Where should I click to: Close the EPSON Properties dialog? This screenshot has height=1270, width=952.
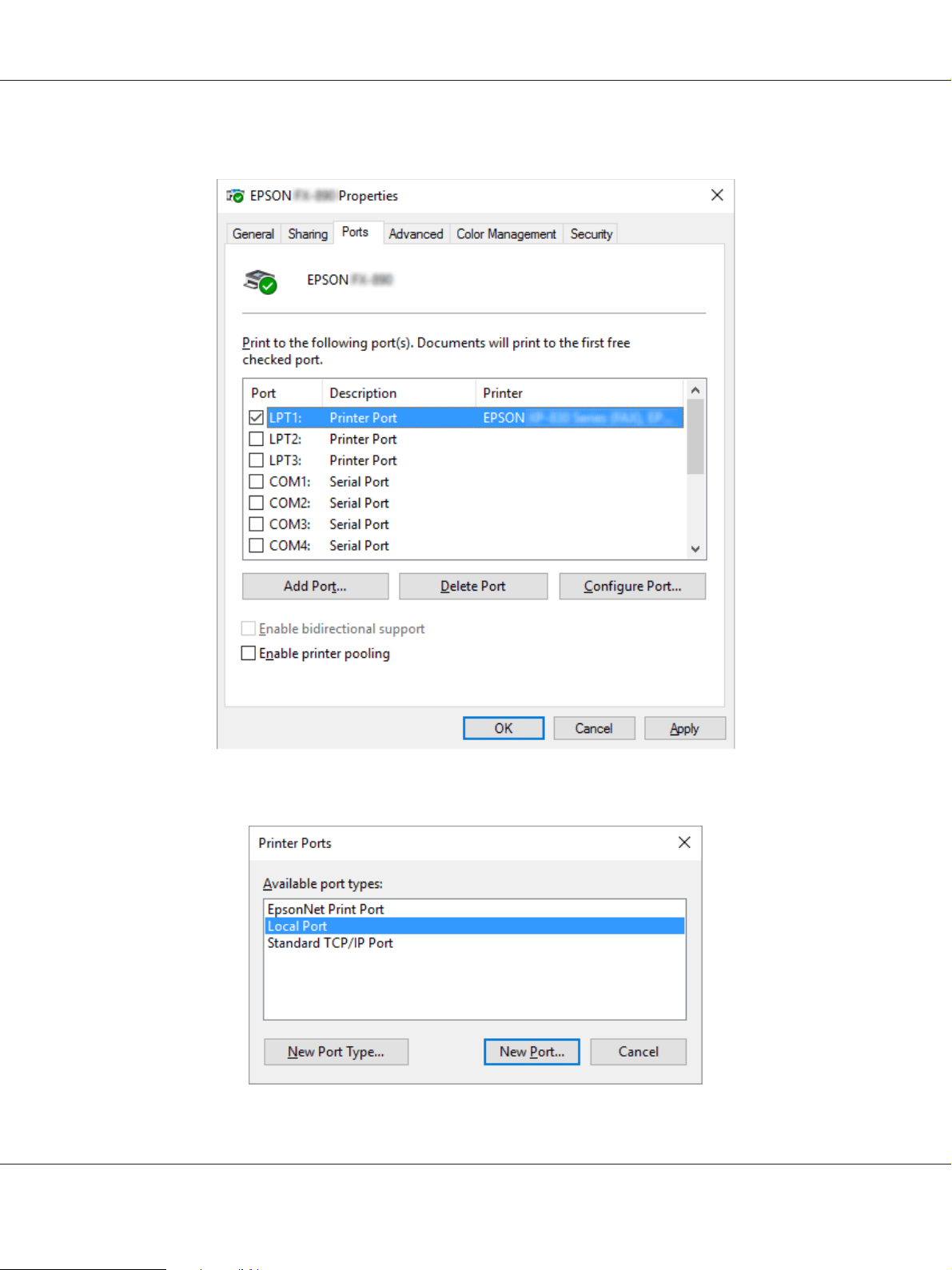coord(717,195)
